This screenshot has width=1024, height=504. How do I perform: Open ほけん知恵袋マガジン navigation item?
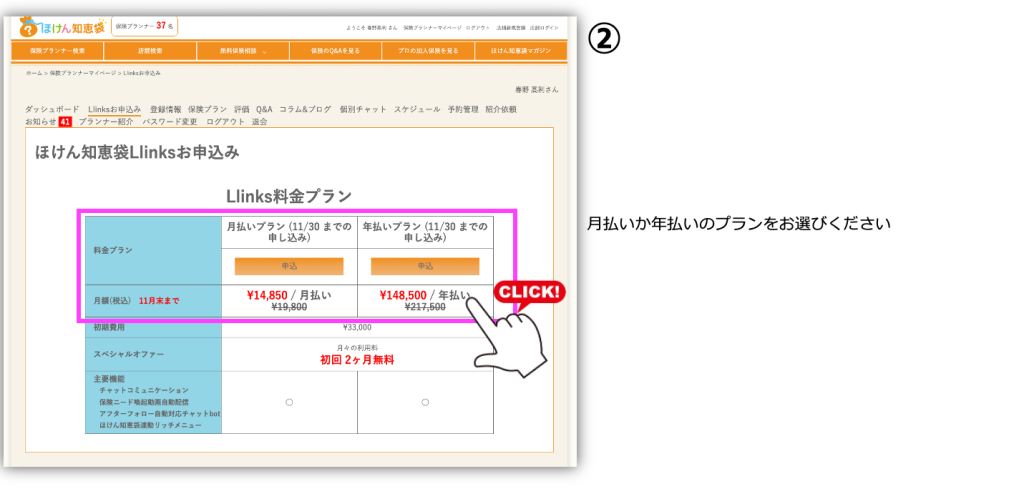(x=520, y=50)
